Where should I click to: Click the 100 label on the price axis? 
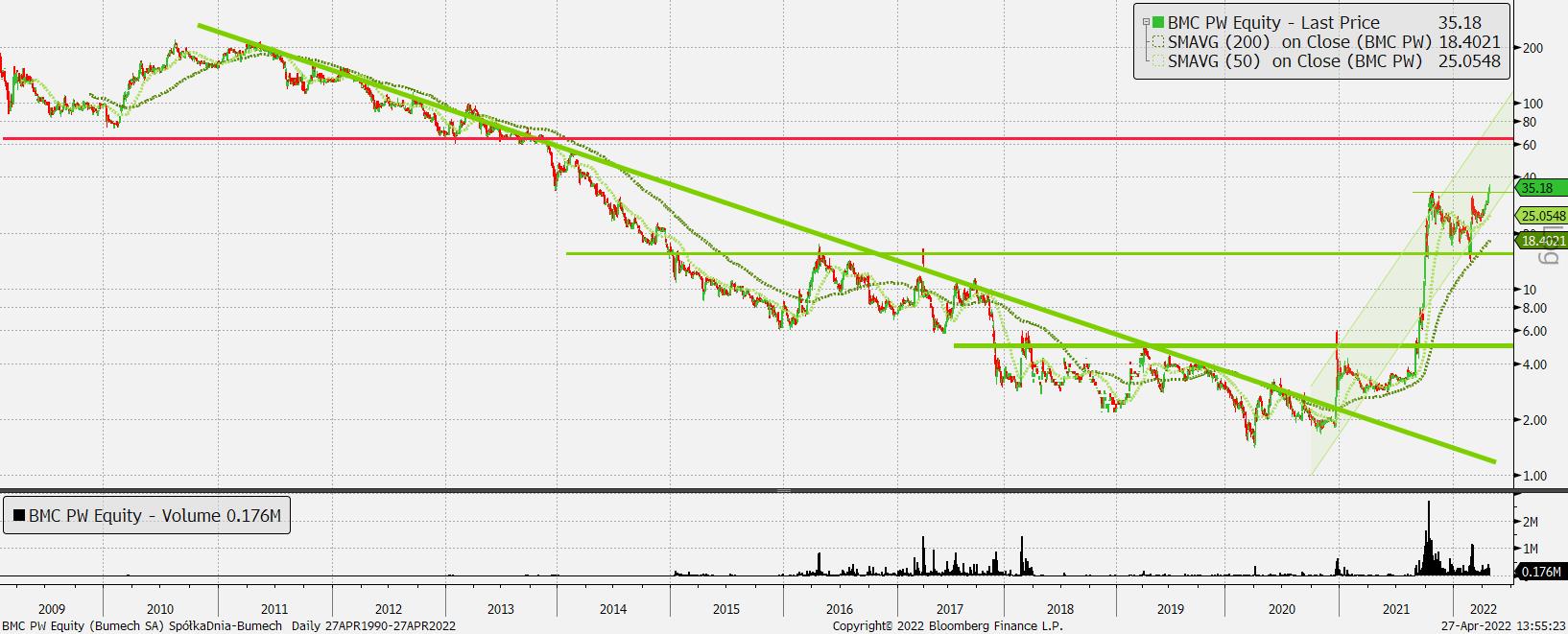tap(1532, 104)
